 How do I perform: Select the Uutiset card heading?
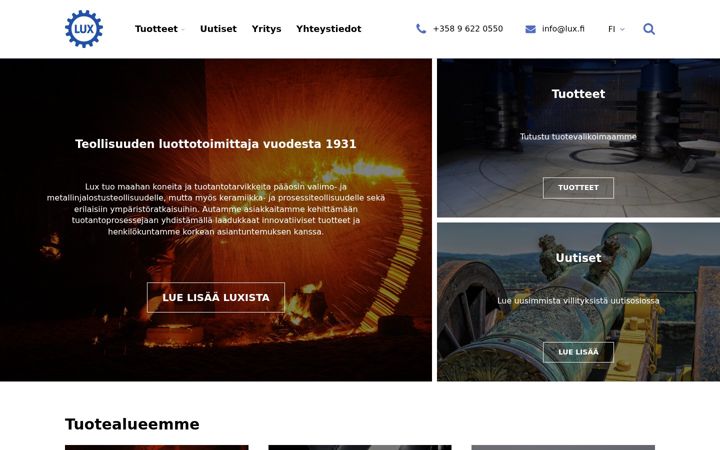578,258
